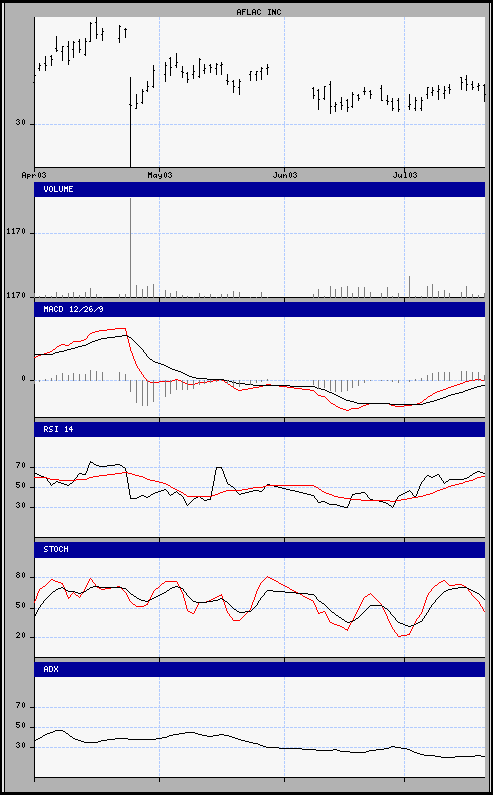Click the May03 date axis label
Viewport: 493px width, 795px height.
point(160,175)
